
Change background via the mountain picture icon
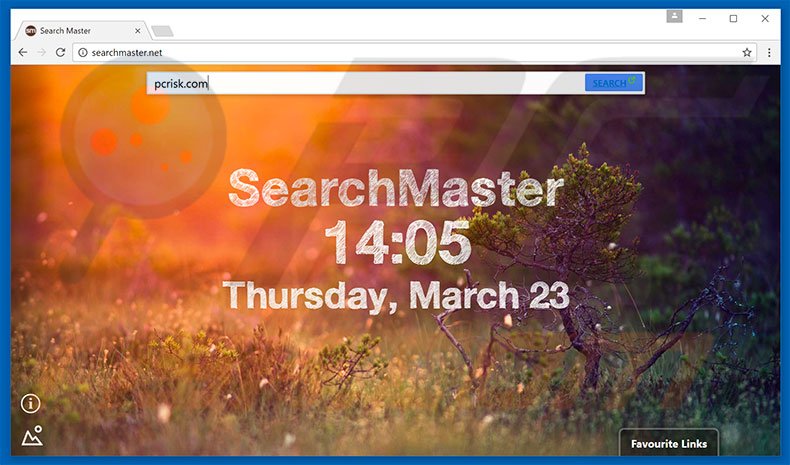click(32, 436)
